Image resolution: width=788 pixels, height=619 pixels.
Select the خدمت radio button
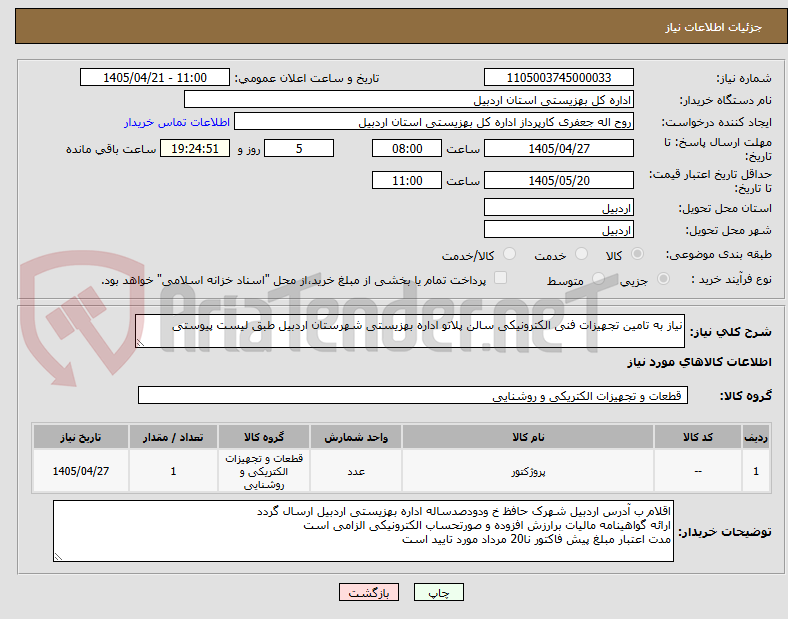point(581,254)
